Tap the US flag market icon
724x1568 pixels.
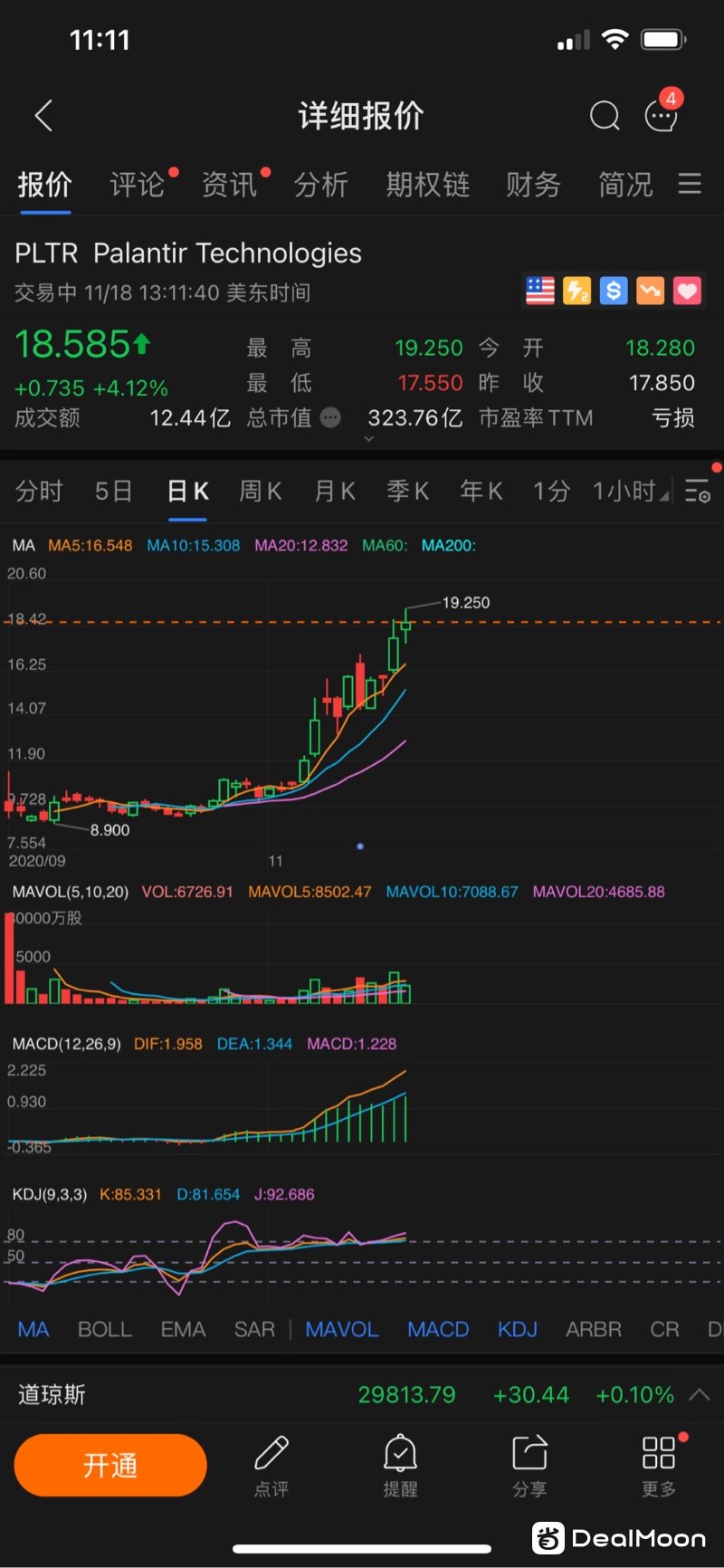[x=540, y=291]
